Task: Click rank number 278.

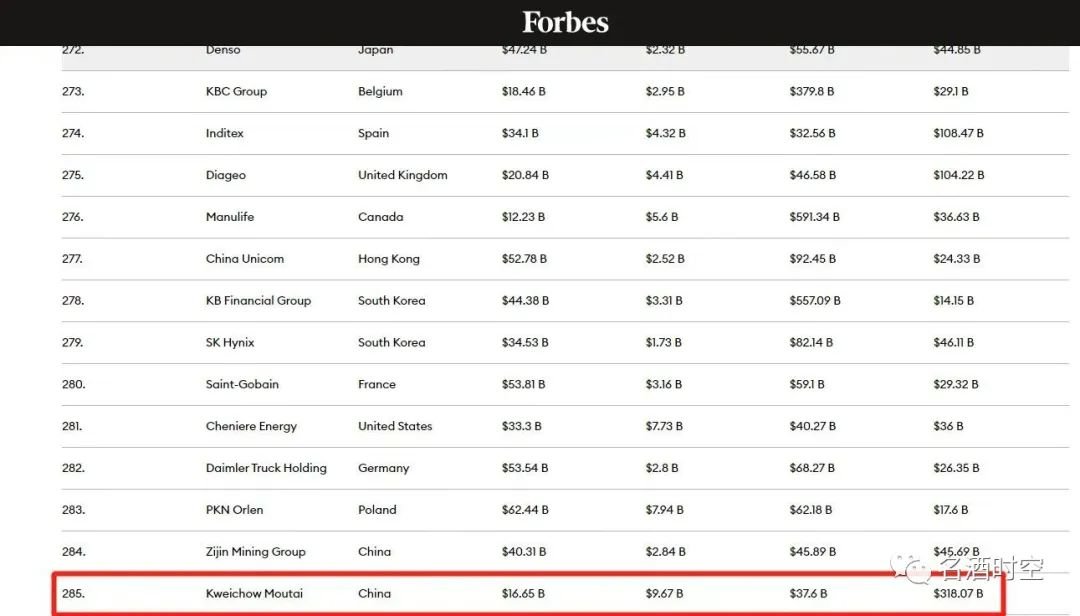Action: tap(73, 300)
